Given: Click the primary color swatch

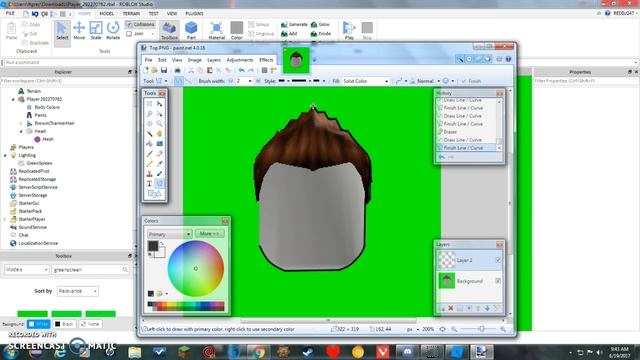Looking at the screenshot, I should tap(153, 246).
